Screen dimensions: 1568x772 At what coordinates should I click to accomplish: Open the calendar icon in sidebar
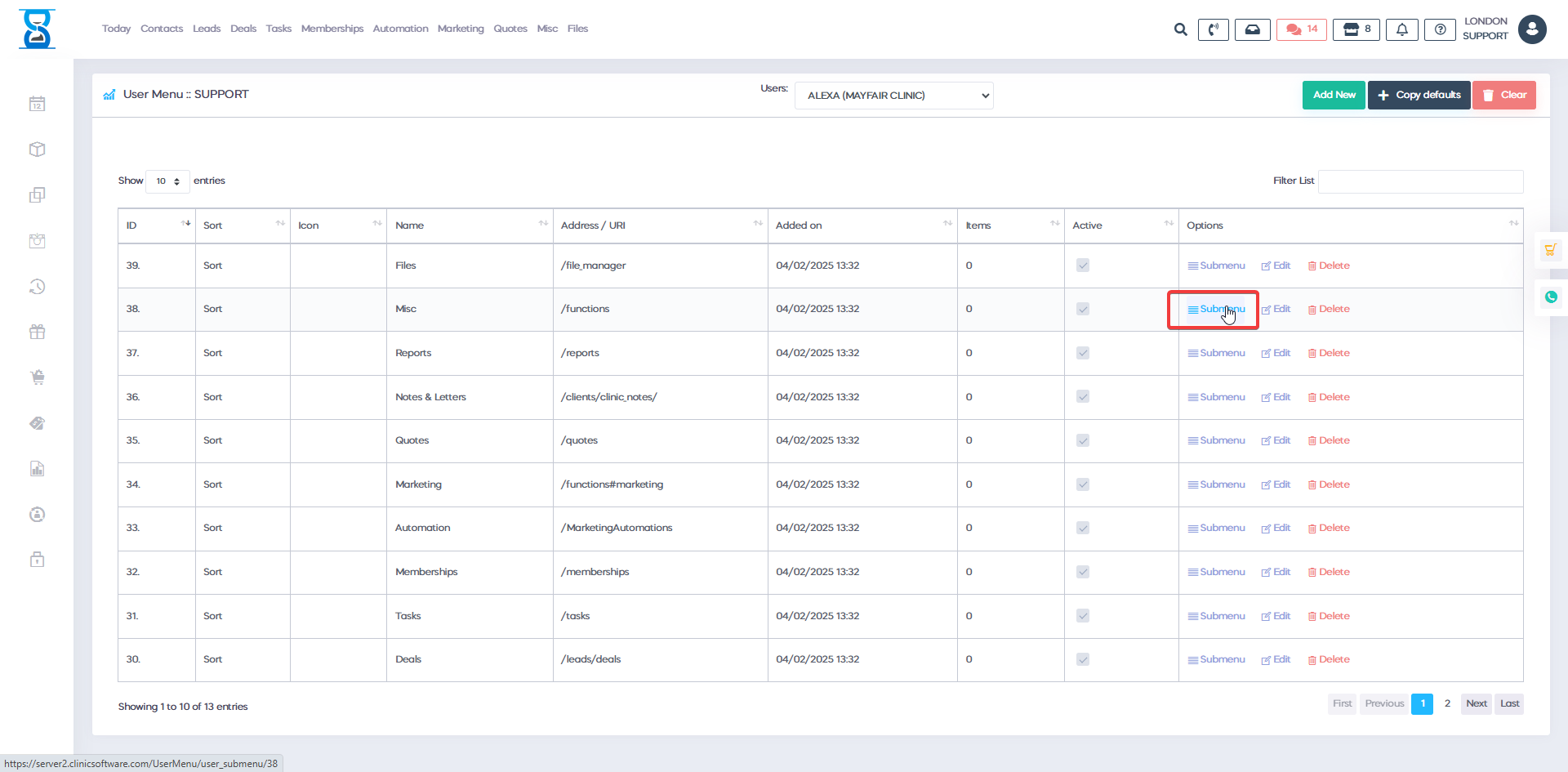(38, 104)
